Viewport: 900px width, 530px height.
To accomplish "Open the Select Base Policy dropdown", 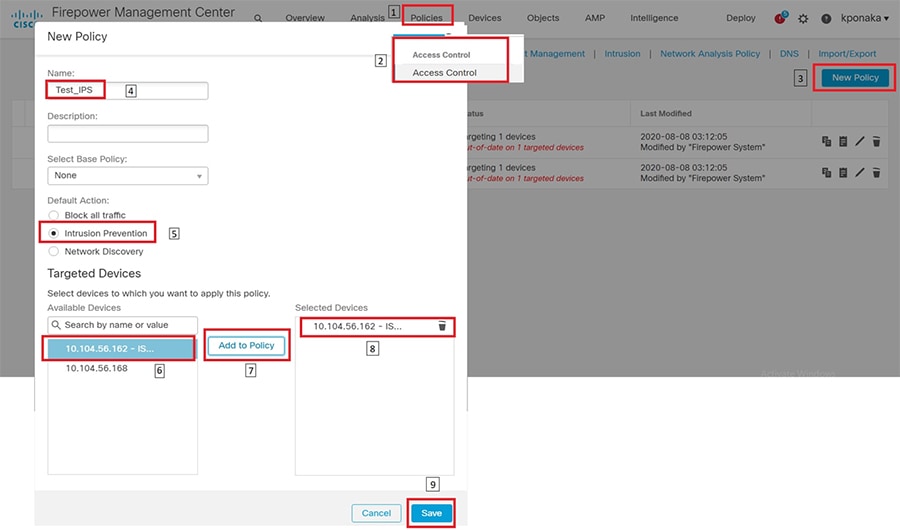I will click(127, 176).
